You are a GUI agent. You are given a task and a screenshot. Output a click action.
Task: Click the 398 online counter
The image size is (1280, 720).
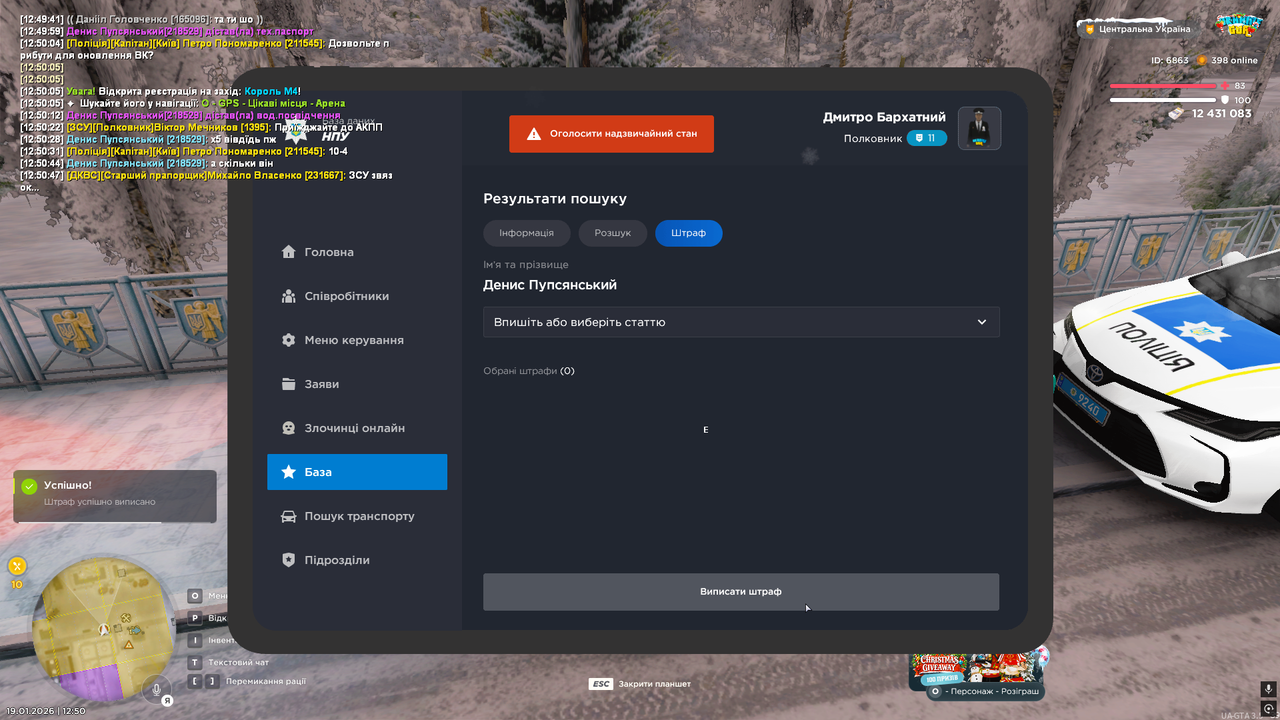tap(1235, 60)
